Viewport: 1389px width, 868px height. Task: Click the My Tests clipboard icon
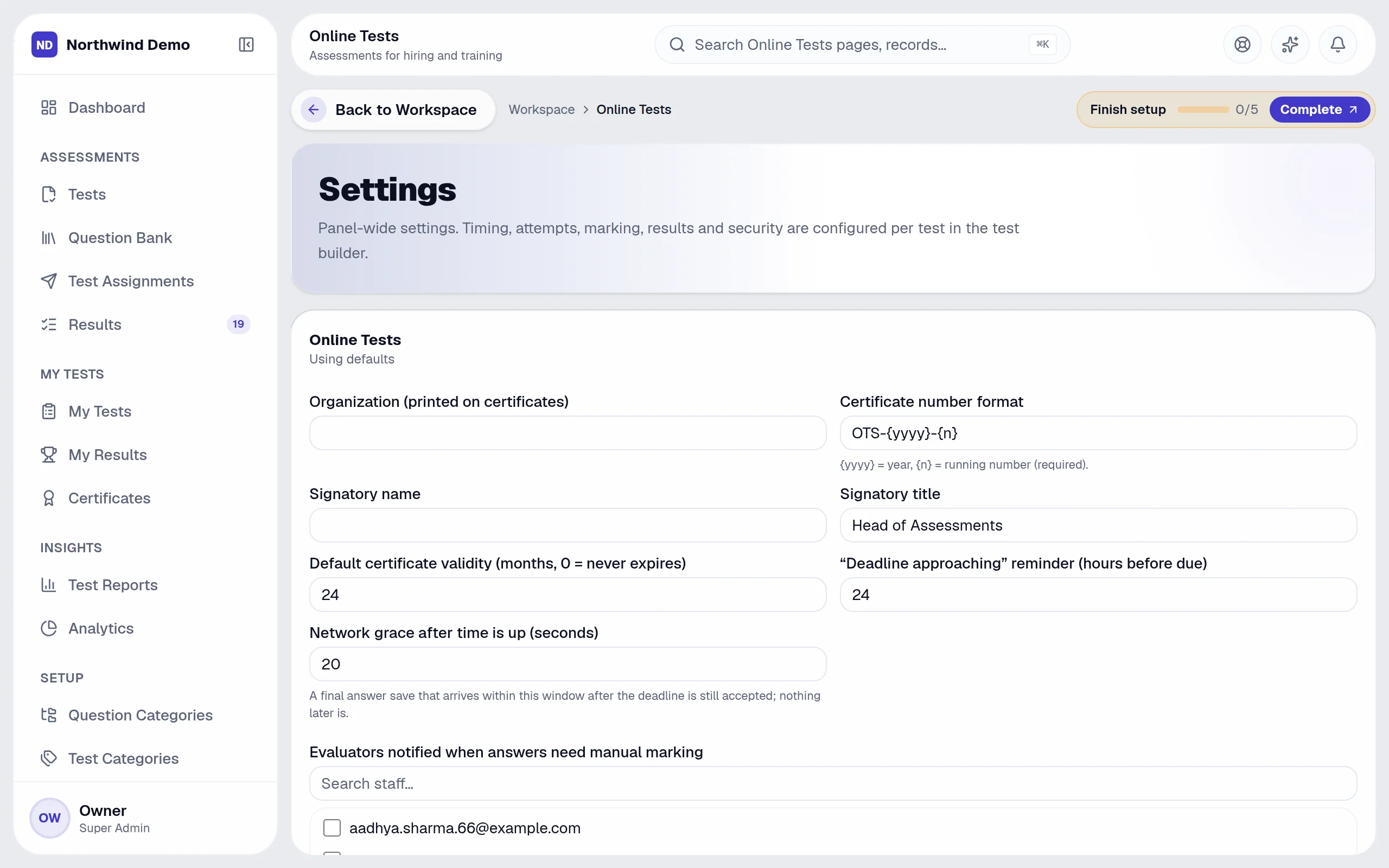[49, 412]
